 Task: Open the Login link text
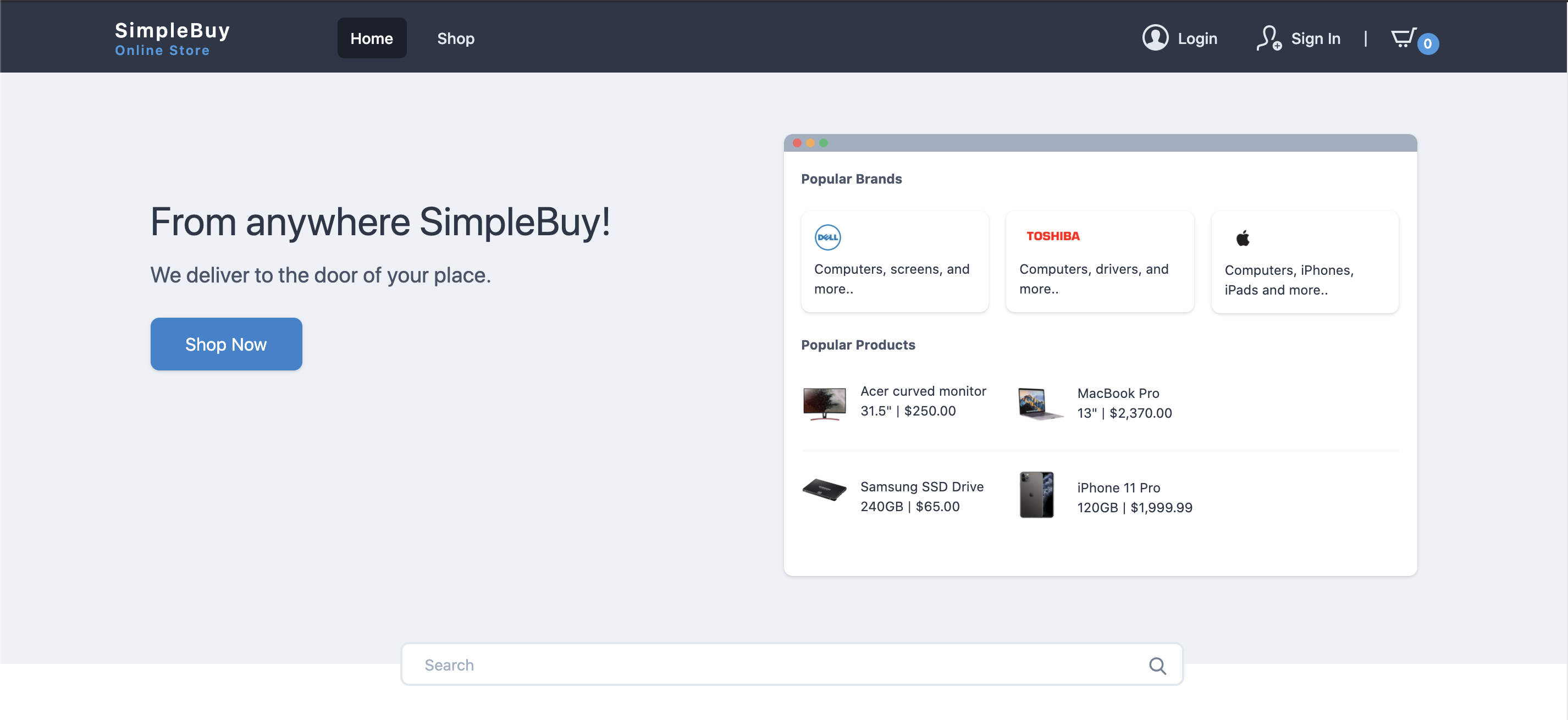[1197, 38]
